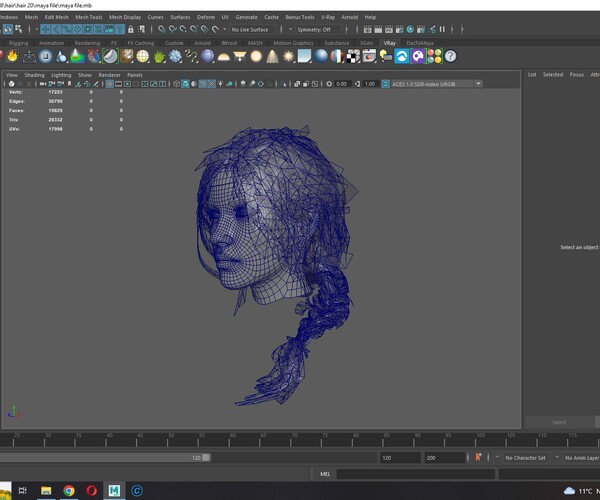600x500 pixels.
Task: Click the playback end time field 120
Action: [x=400, y=458]
